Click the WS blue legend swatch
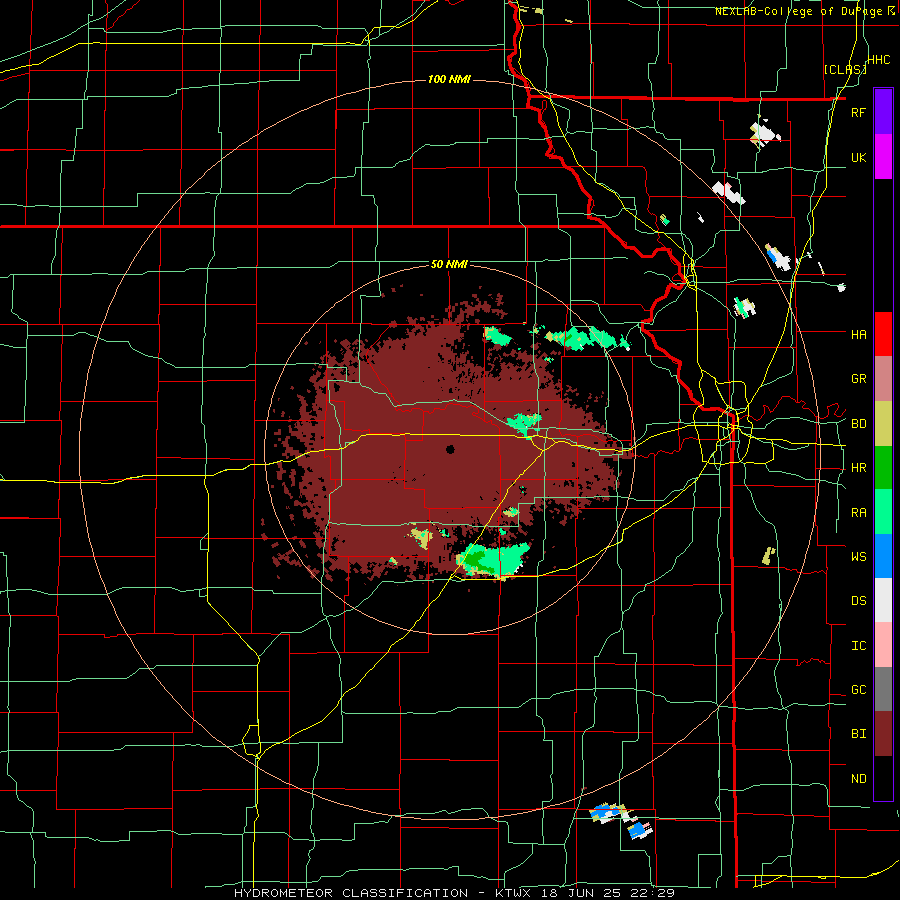Viewport: 900px width, 900px height. click(x=883, y=556)
